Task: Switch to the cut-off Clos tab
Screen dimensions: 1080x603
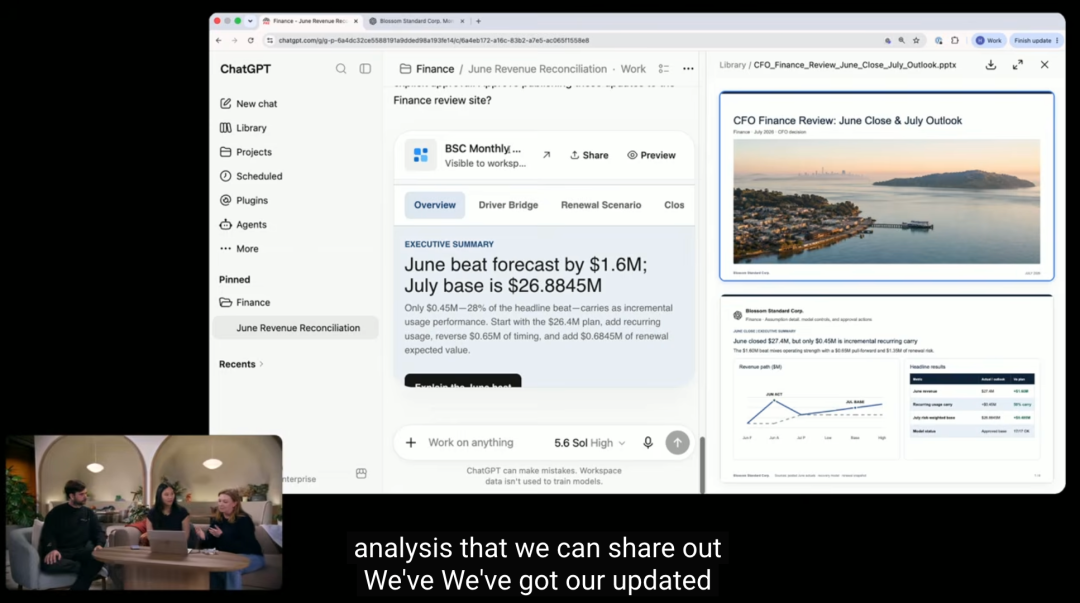Action: tap(674, 205)
